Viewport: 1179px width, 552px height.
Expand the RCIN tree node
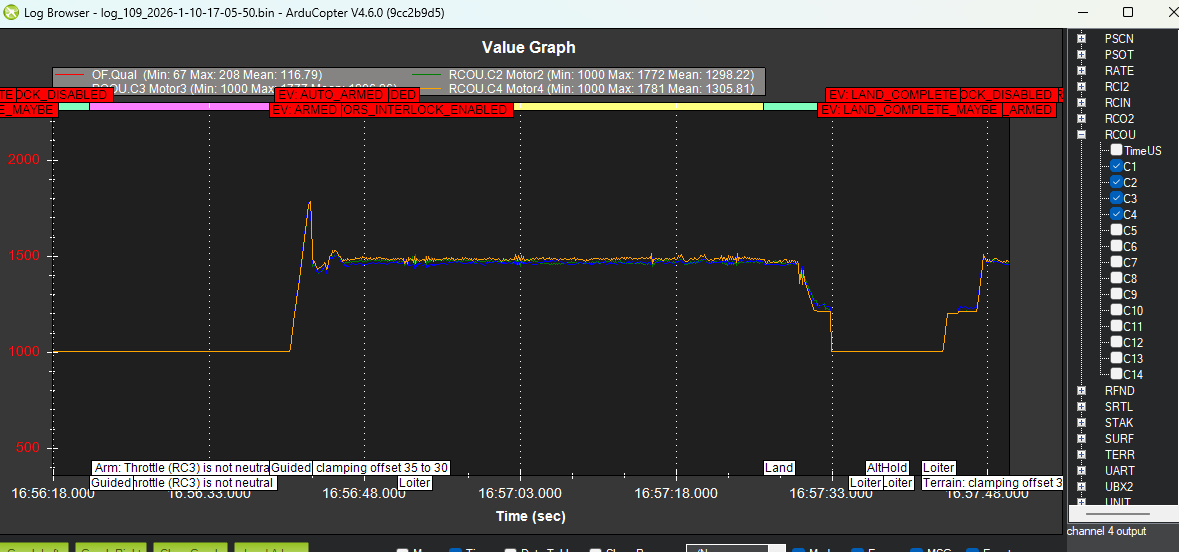coord(1081,103)
